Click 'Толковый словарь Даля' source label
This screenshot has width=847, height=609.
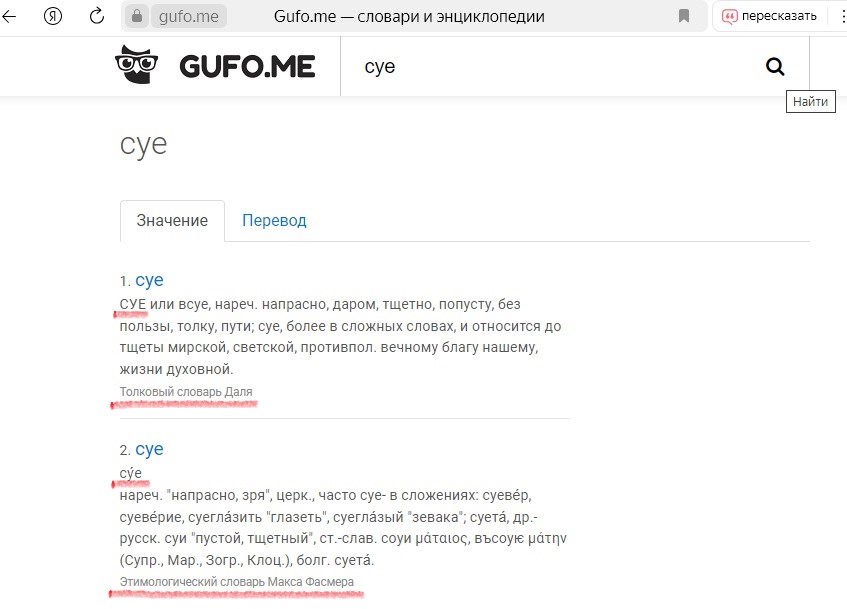point(186,392)
